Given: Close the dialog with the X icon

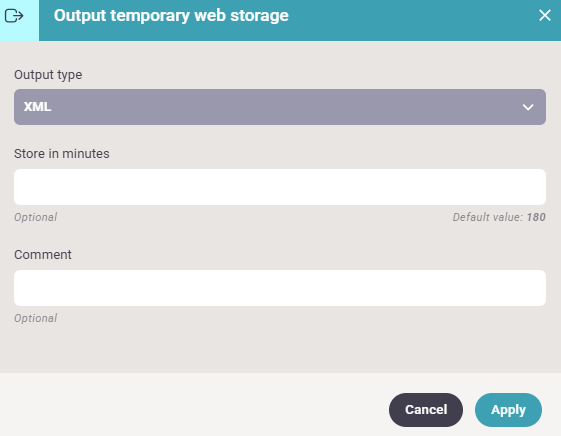Looking at the screenshot, I should click(x=545, y=15).
